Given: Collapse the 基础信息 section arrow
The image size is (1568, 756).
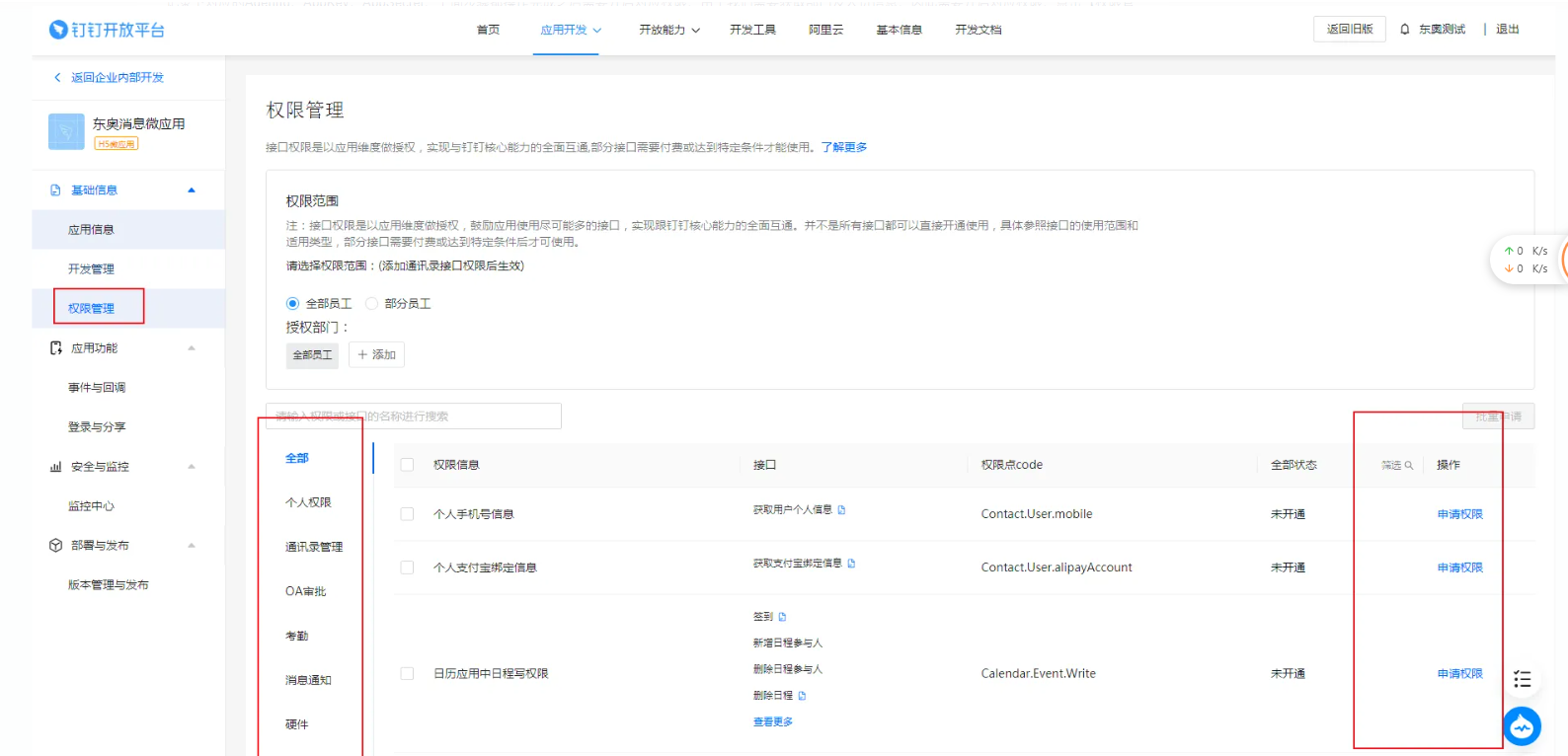Looking at the screenshot, I should point(192,190).
